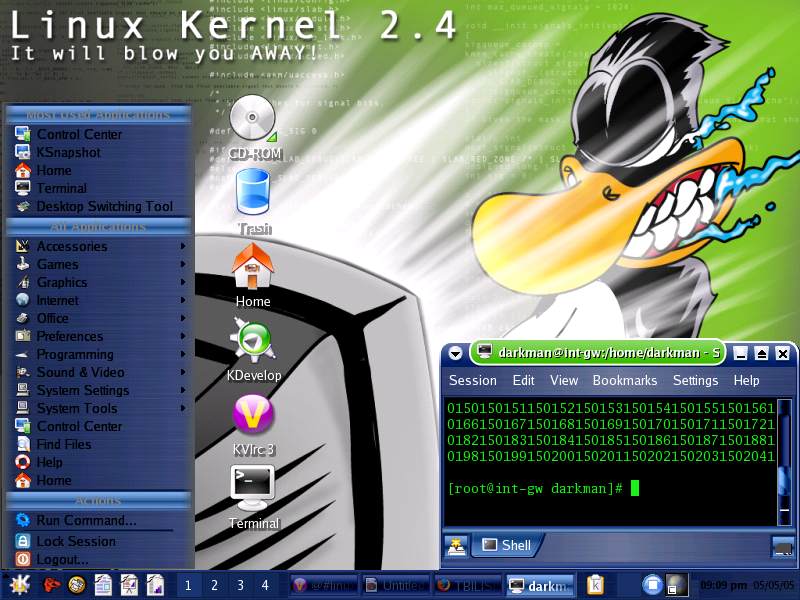Expand the Preferences submenu
800x600 pixels.
tap(100, 336)
